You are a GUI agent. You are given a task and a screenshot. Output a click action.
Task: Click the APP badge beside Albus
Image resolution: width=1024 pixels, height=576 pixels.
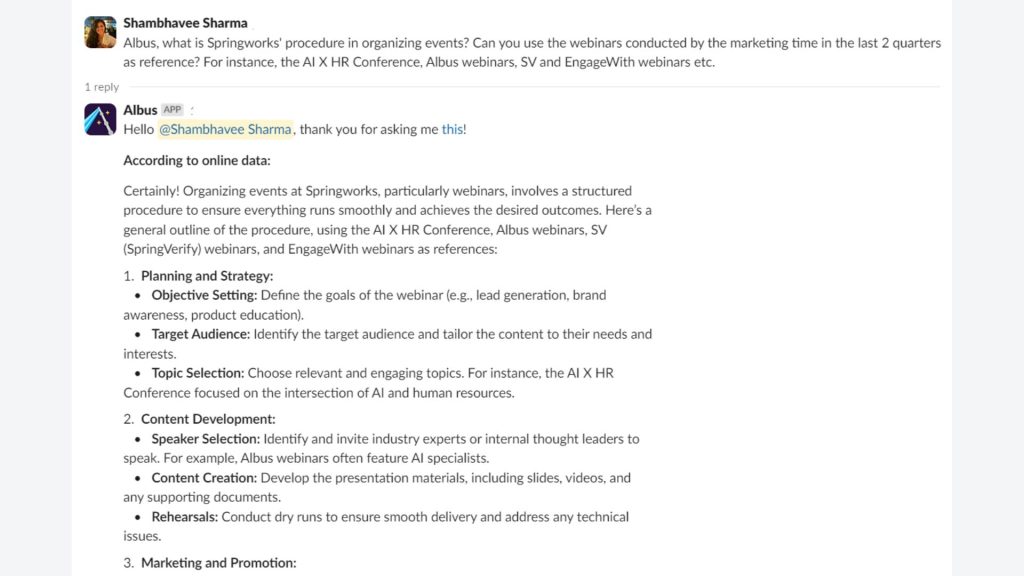[172, 110]
